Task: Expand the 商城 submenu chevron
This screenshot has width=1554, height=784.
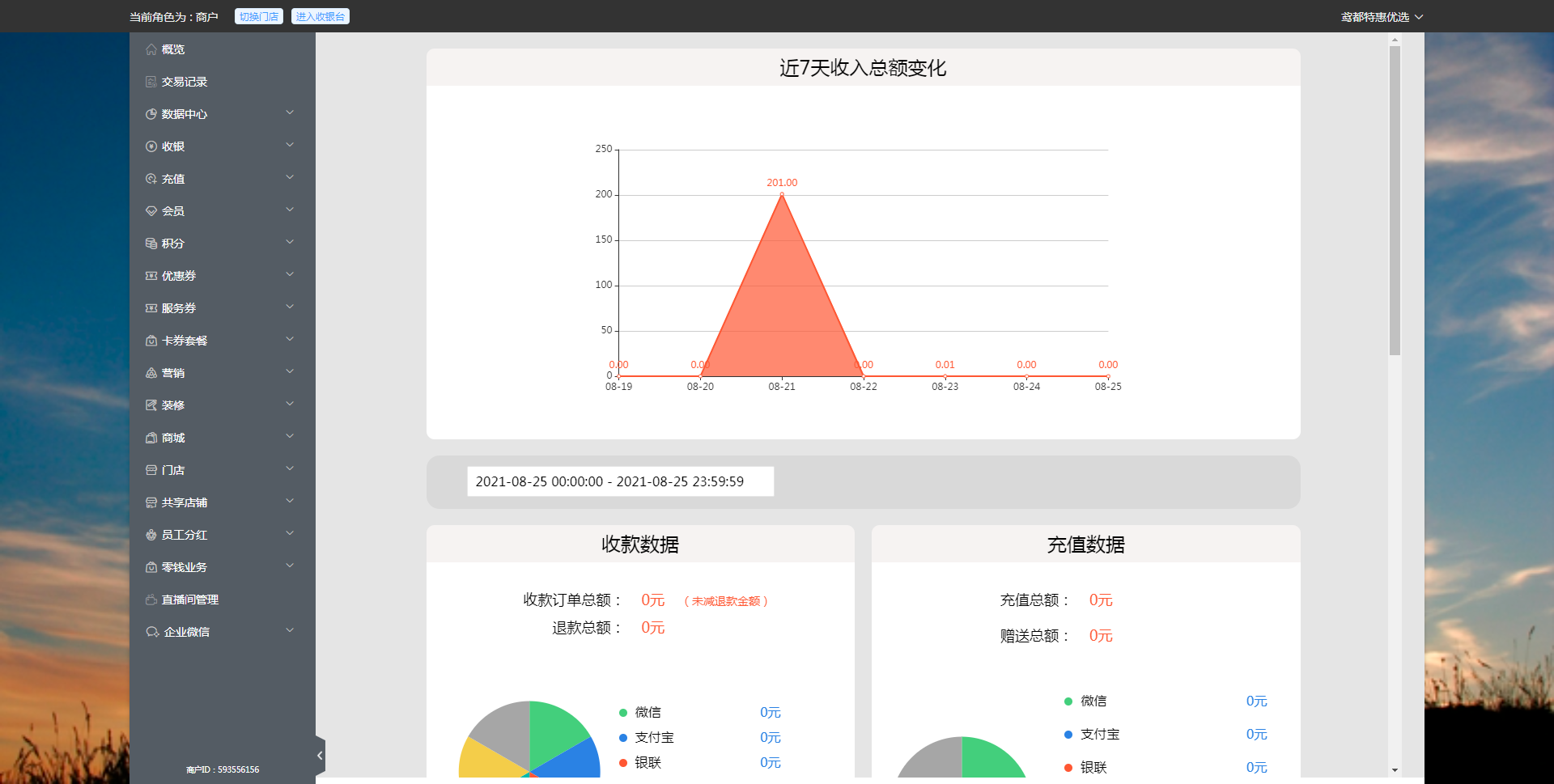Action: coord(290,436)
